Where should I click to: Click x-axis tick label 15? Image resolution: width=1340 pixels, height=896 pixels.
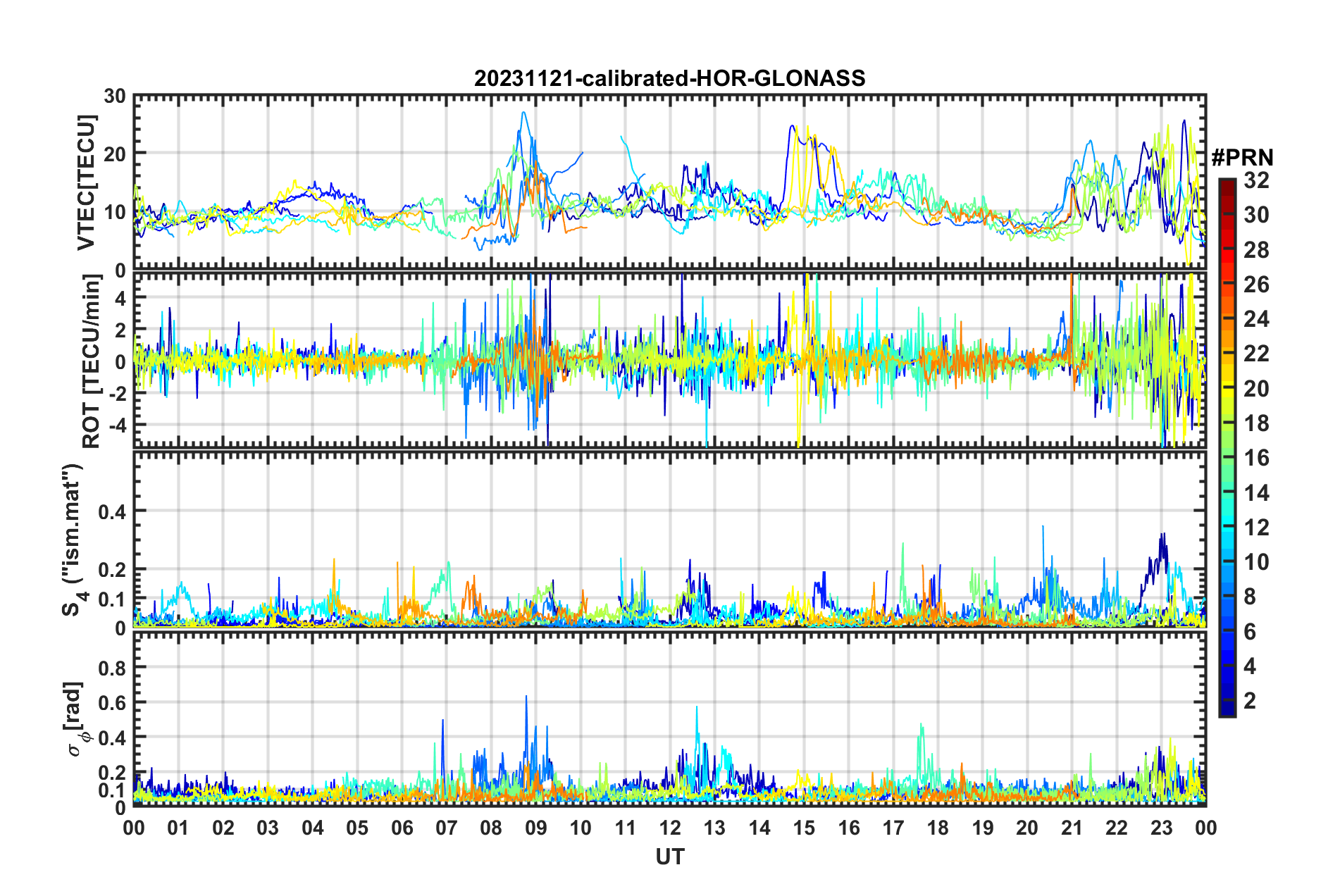804,828
